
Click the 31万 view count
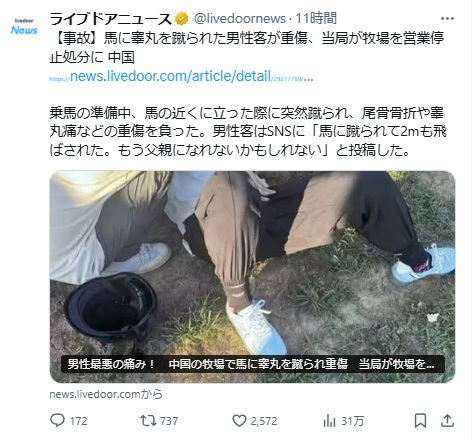pos(352,421)
